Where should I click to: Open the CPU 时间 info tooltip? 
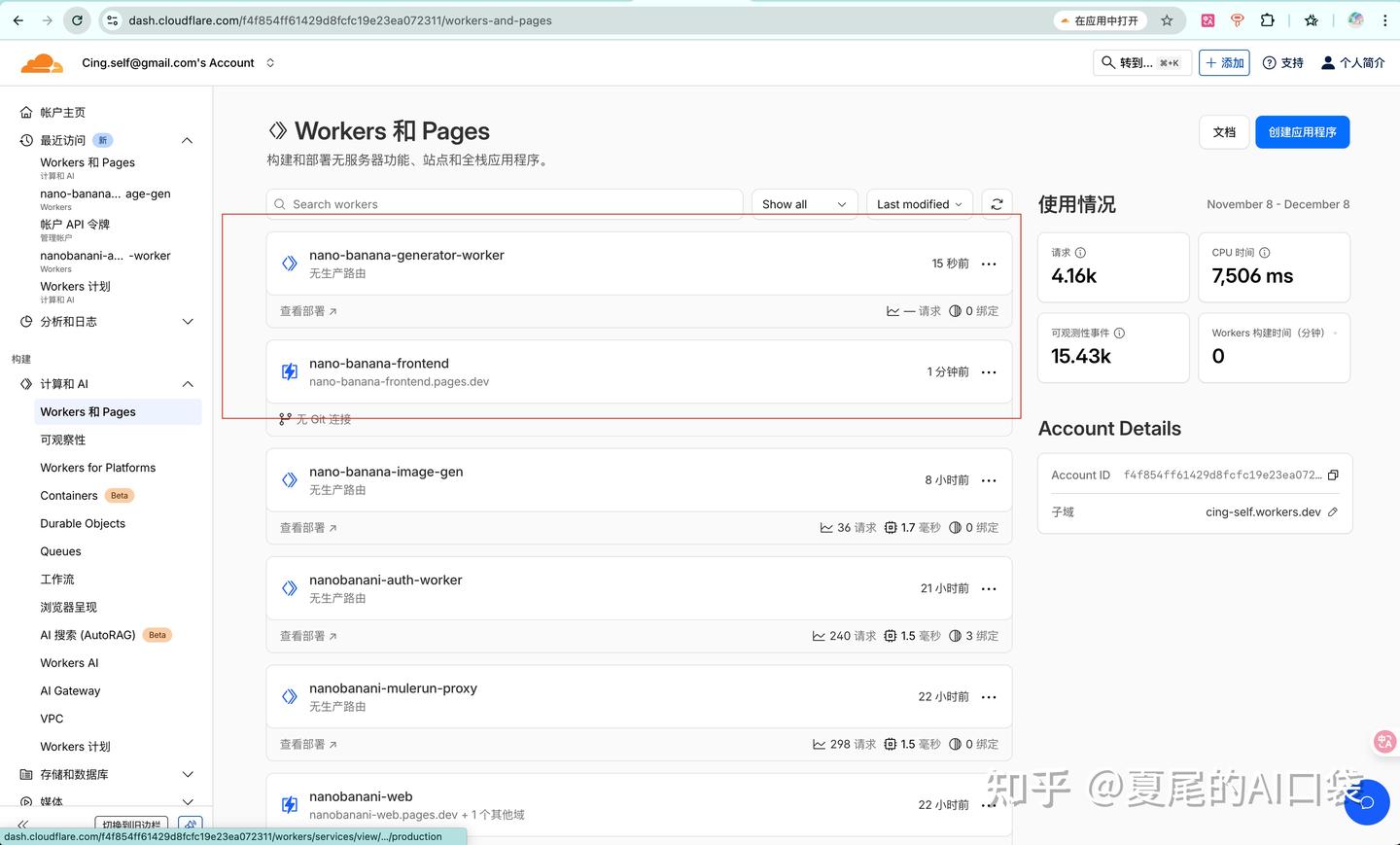(1264, 252)
